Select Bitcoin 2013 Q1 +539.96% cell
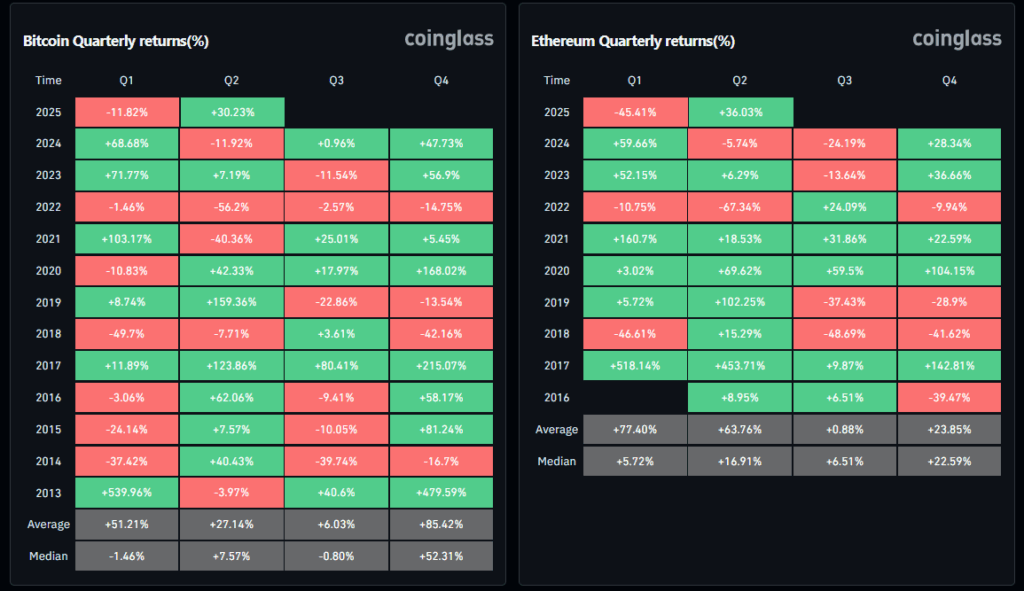 pyautogui.click(x=127, y=493)
